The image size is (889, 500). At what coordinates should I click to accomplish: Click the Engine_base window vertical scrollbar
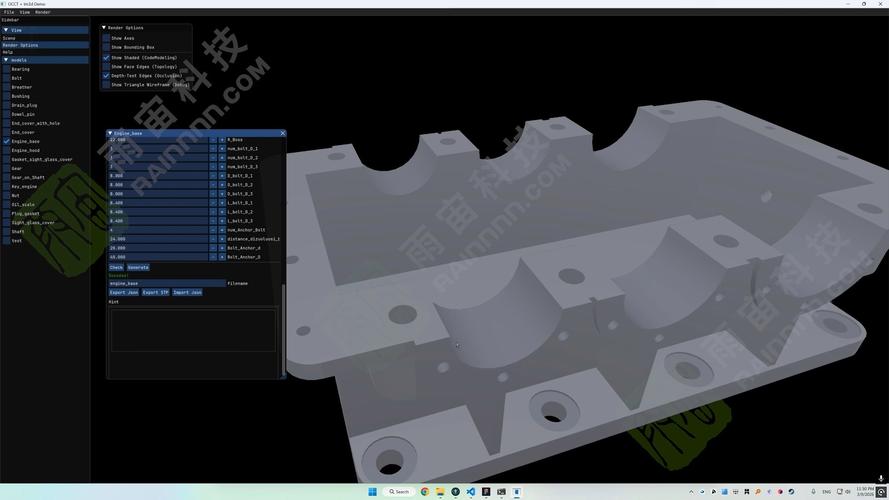(283, 329)
